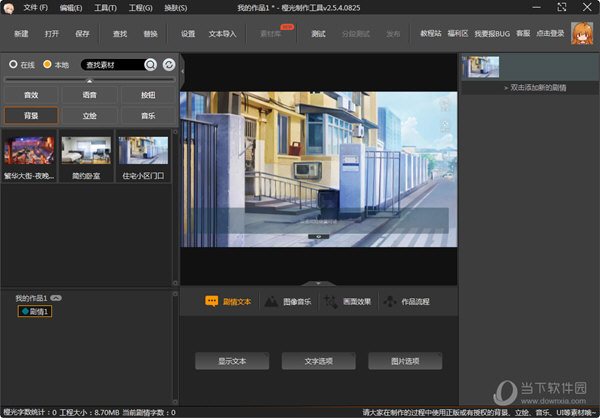Image resolution: width=600 pixels, height=418 pixels.
Task: Open the 换肤(S) skin menu
Action: click(x=174, y=8)
